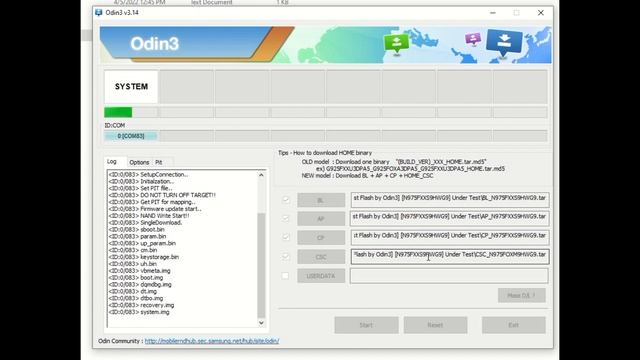
Task: Toggle the BL checkbox
Action: pyautogui.click(x=286, y=200)
